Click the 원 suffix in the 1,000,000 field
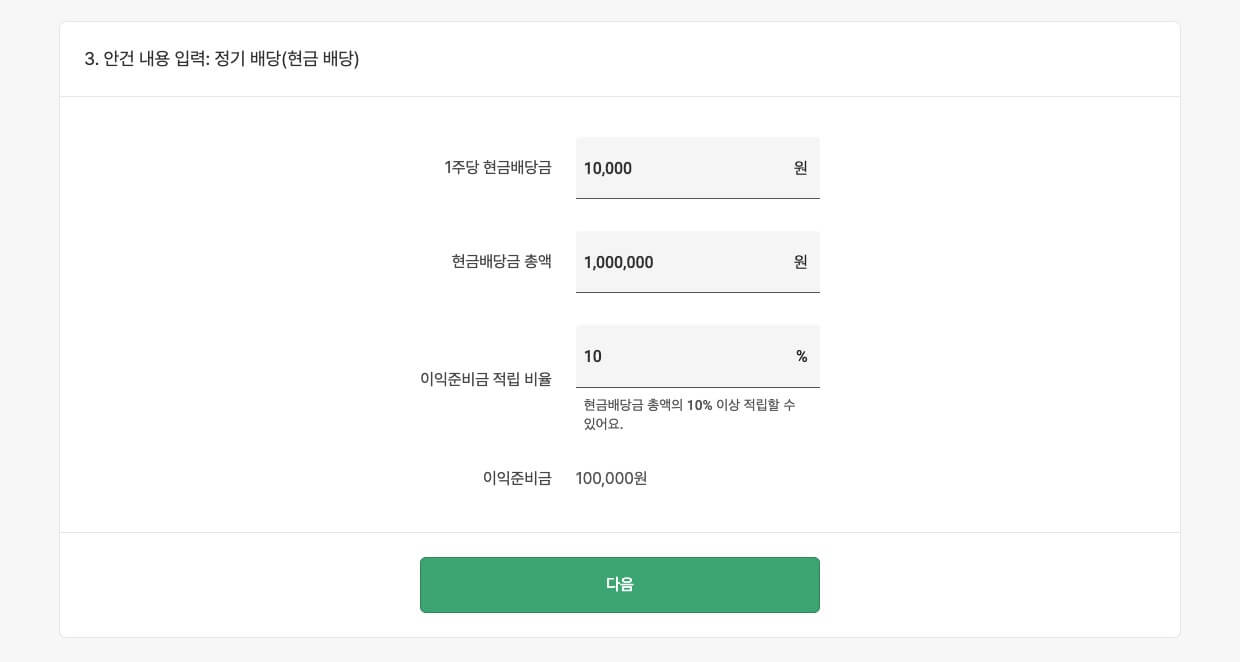 point(800,262)
